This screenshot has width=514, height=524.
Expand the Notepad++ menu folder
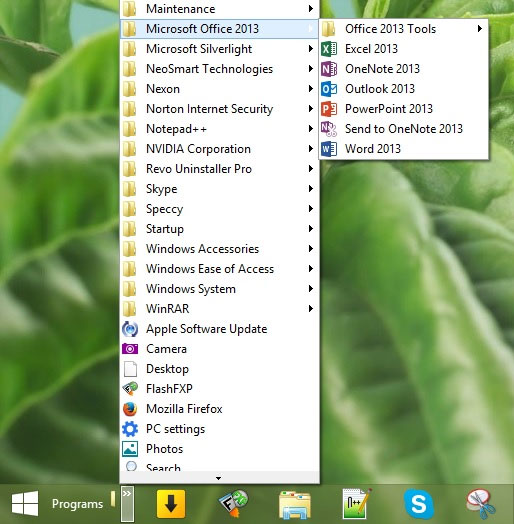219,129
